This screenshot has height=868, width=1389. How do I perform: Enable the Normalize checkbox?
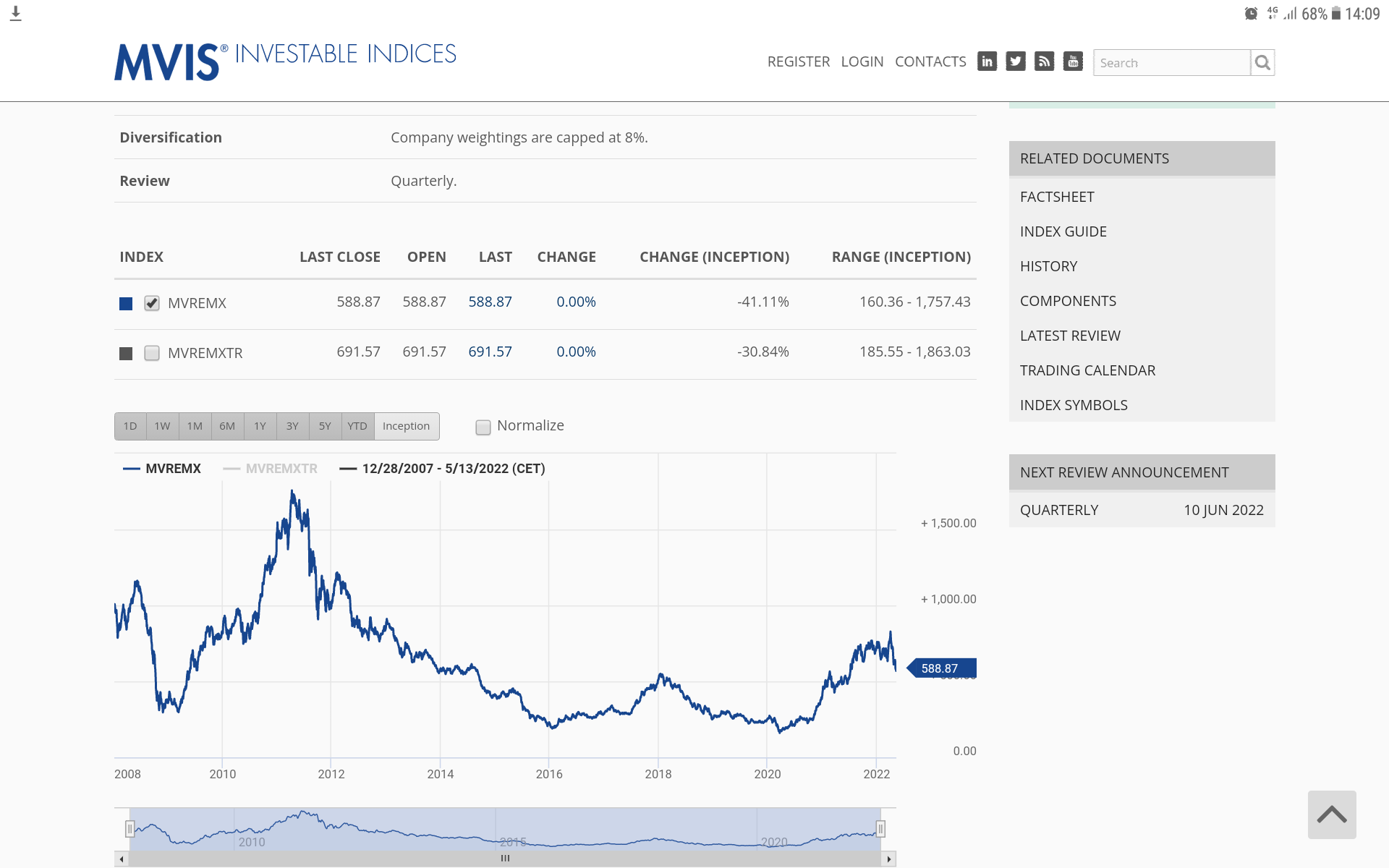[x=483, y=427]
